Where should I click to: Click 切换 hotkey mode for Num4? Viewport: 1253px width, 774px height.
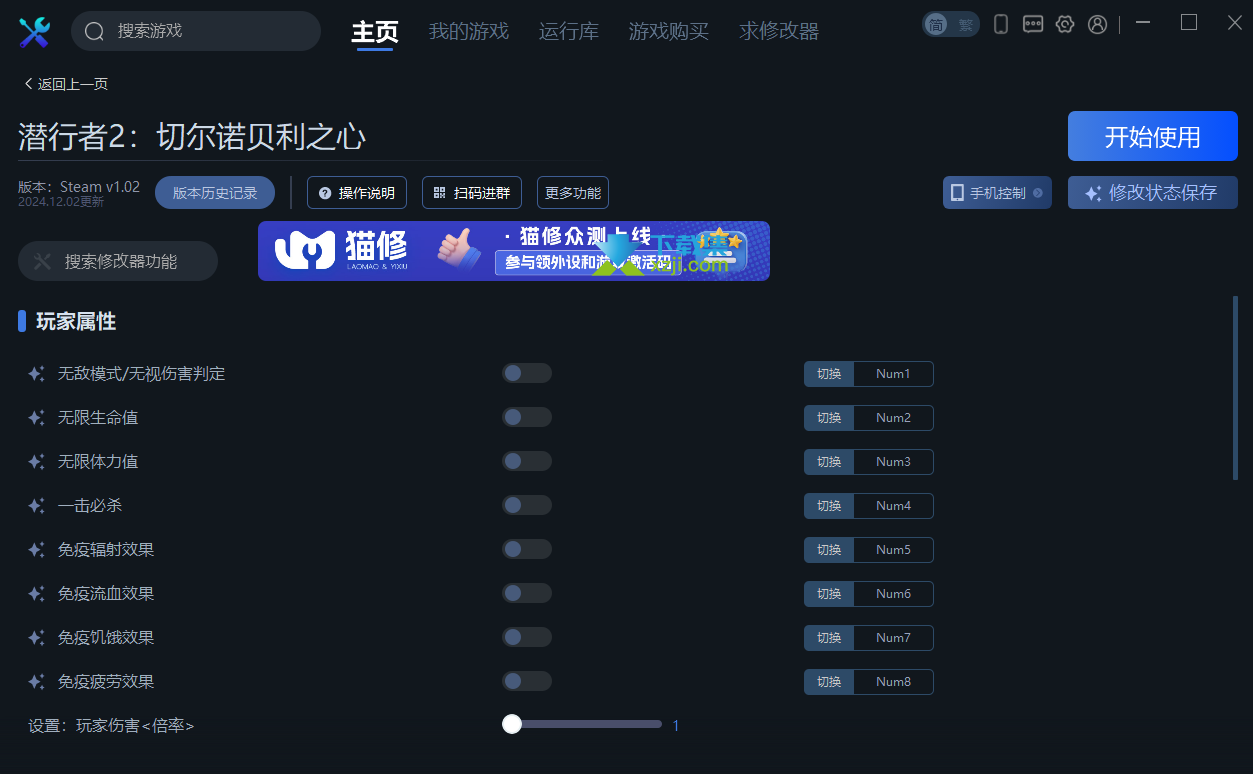829,506
